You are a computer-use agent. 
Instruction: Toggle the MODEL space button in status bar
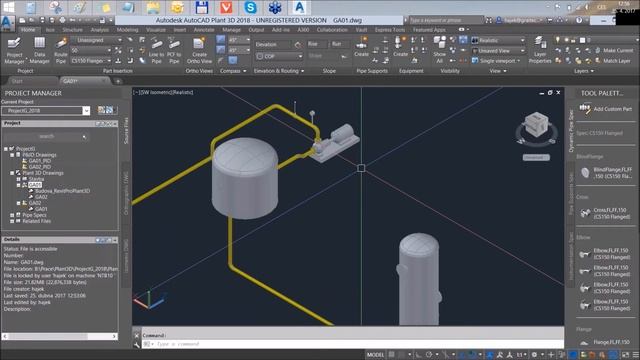click(x=376, y=355)
